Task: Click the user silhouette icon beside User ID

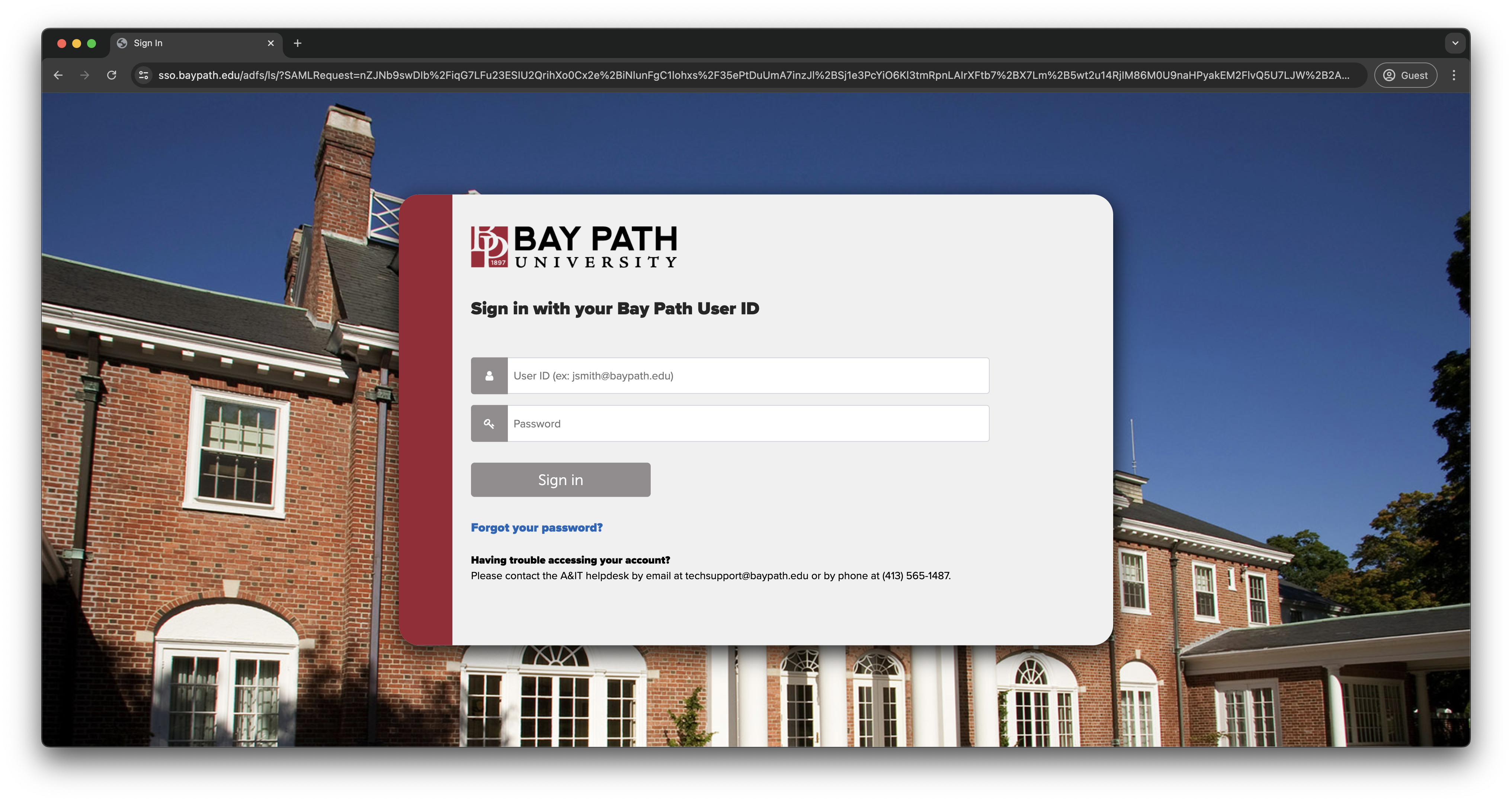Action: point(489,375)
